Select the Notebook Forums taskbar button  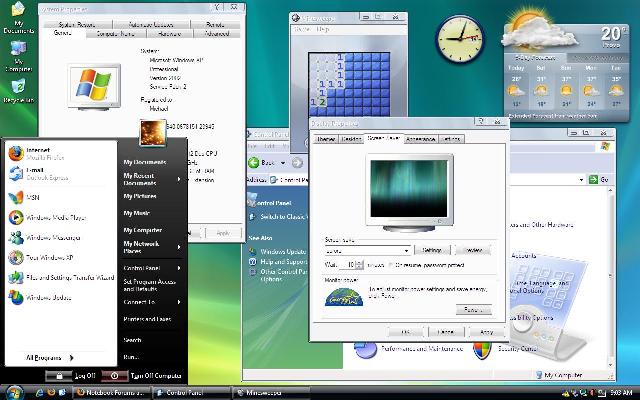pyautogui.click(x=111, y=393)
